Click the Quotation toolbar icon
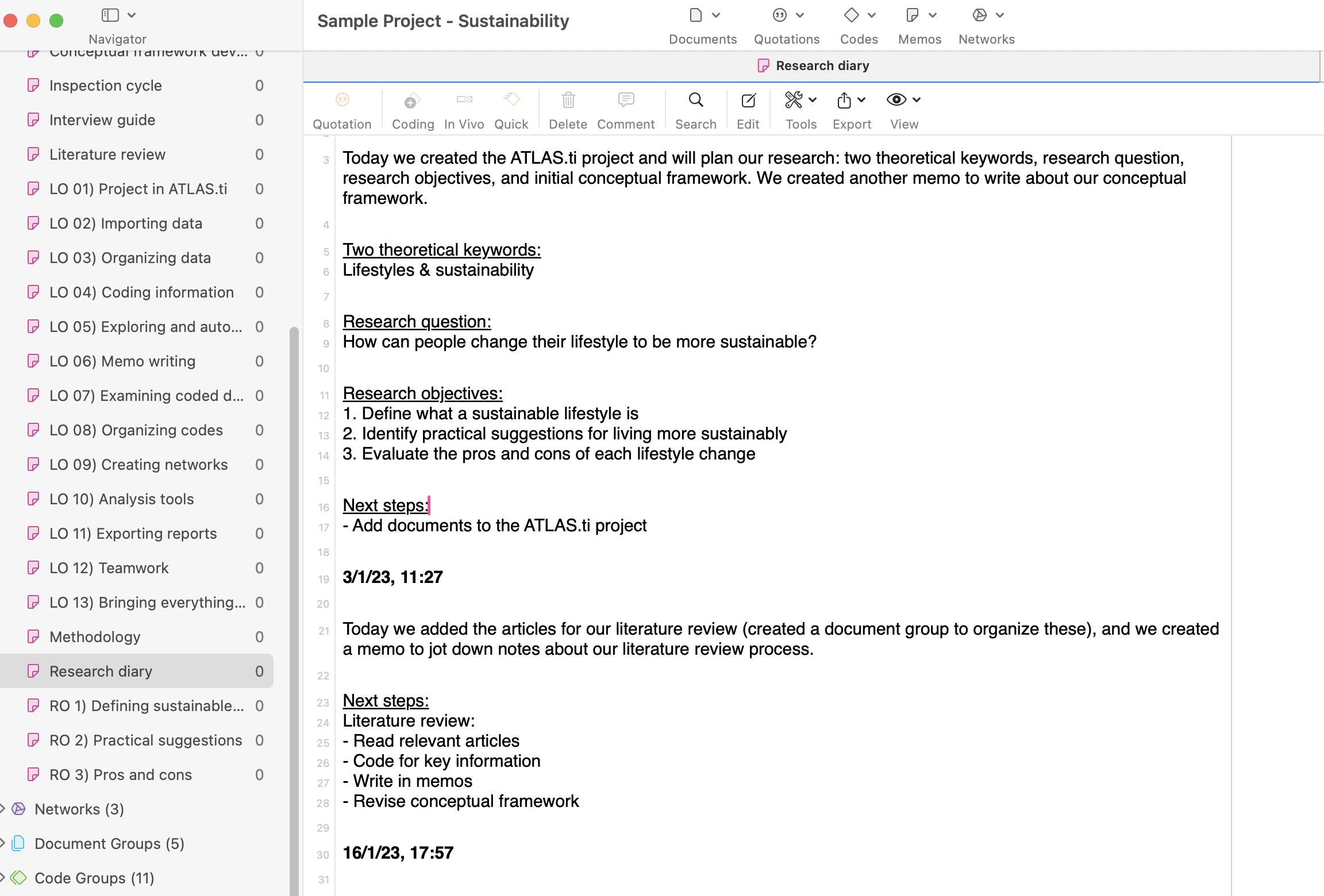1324x896 pixels. (342, 100)
